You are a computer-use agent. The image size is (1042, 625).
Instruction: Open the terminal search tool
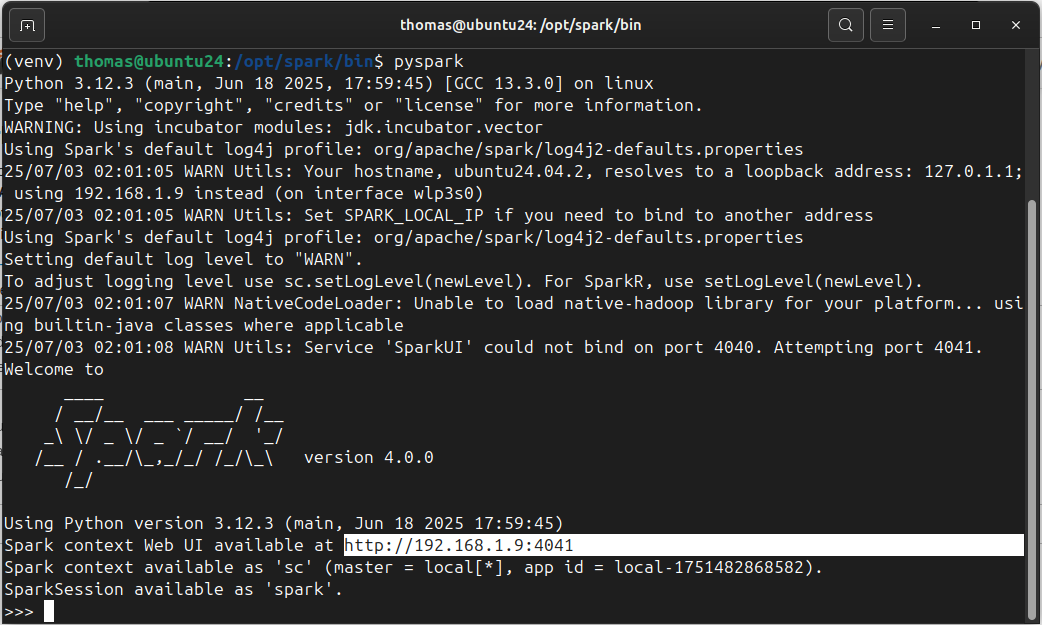(x=845, y=25)
